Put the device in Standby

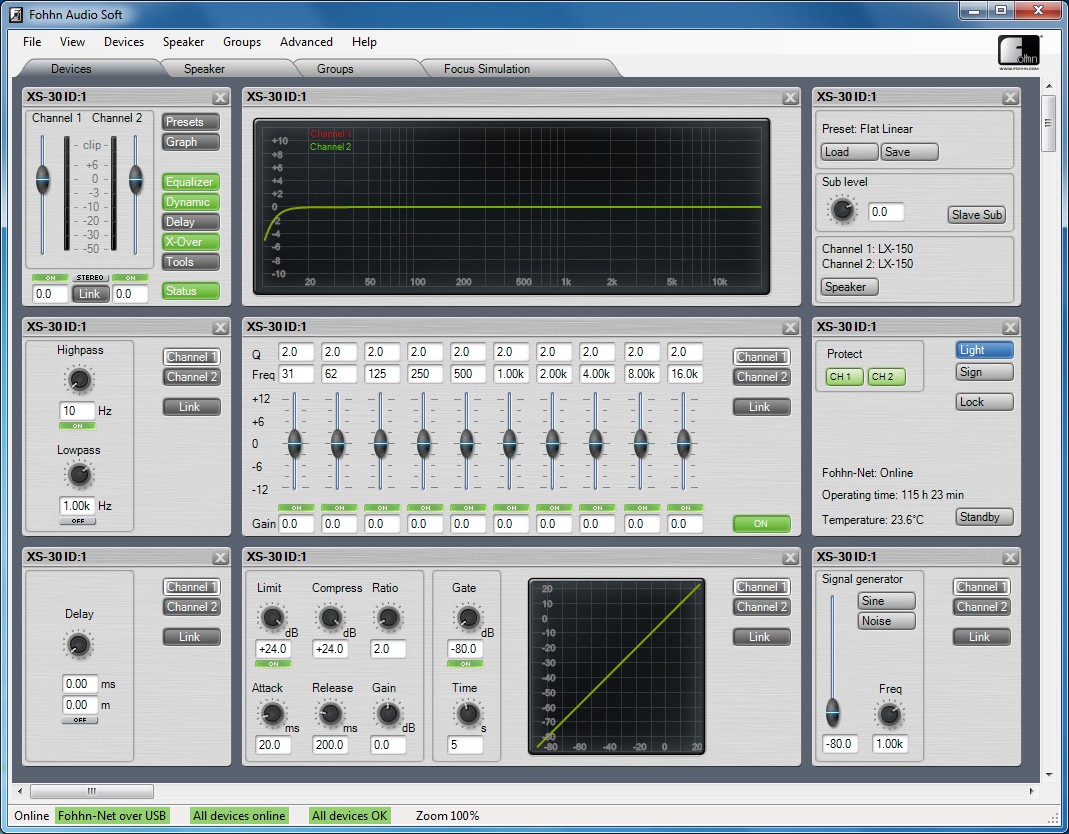pyautogui.click(x=984, y=517)
